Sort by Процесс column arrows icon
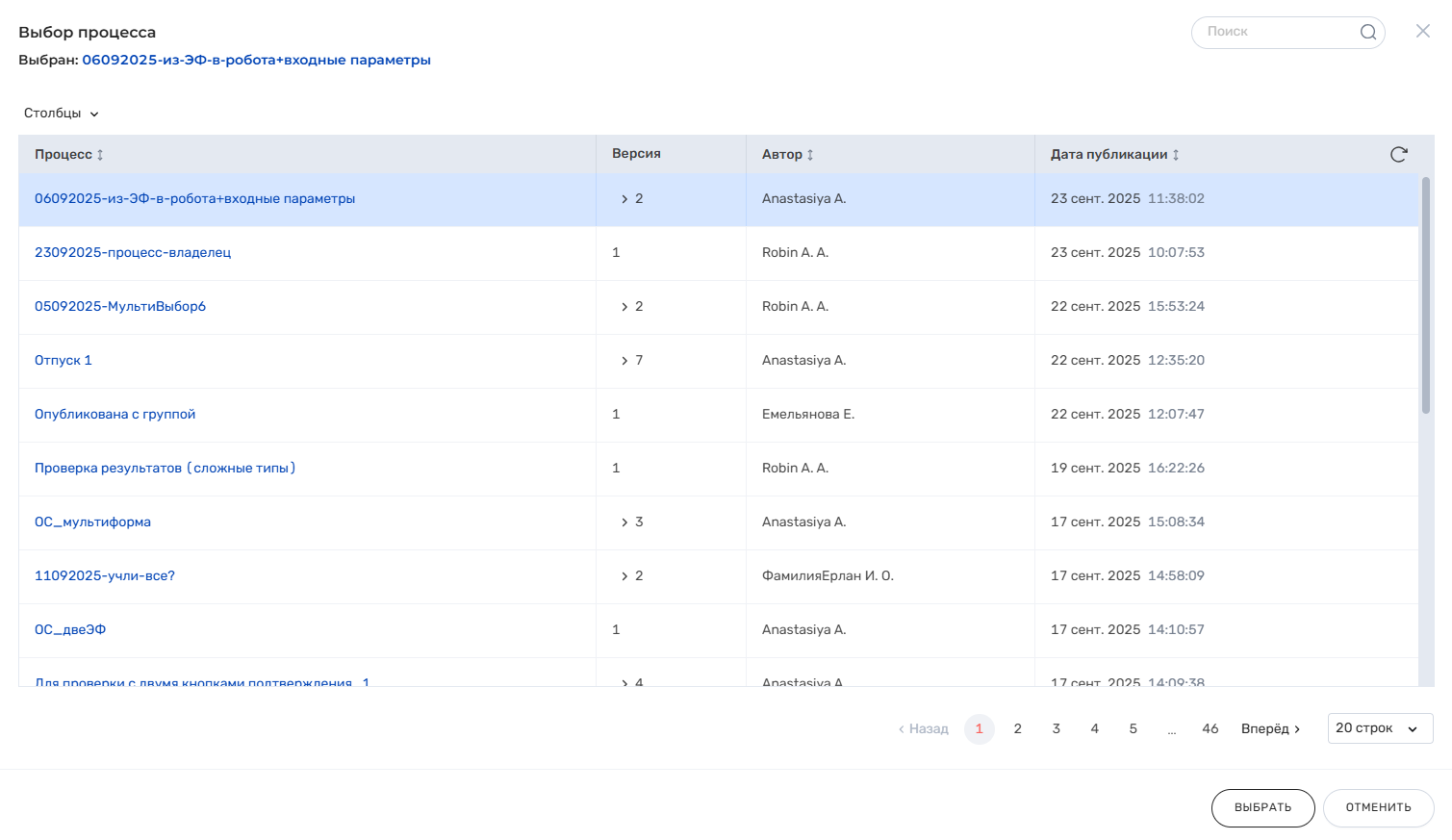 coord(100,155)
